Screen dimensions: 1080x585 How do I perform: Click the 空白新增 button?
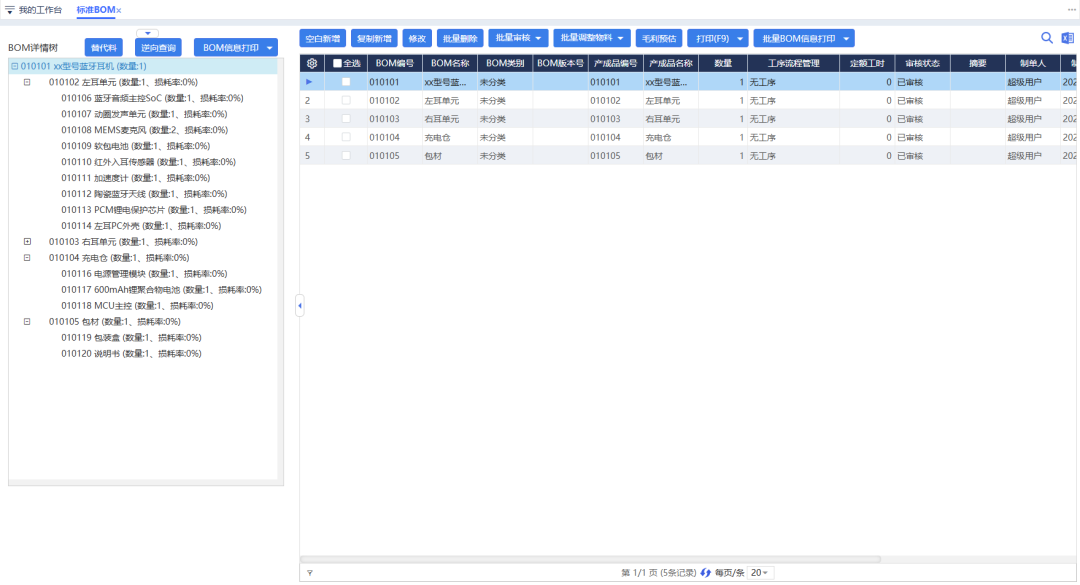click(x=322, y=38)
